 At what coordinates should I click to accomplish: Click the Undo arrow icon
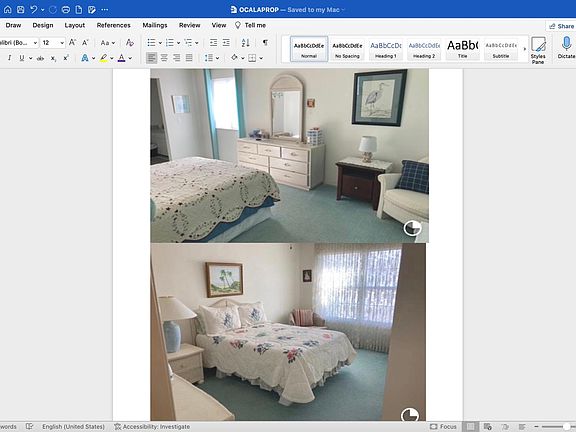33,10
